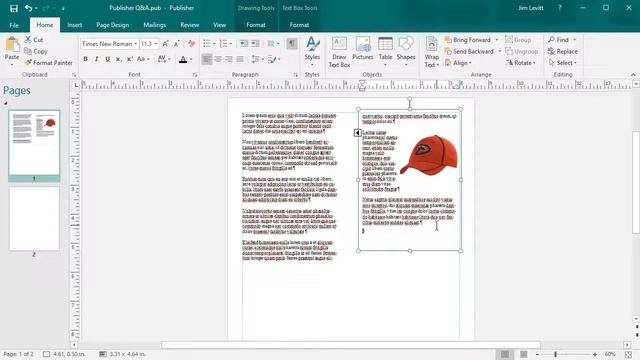Open the Shapes gallery
This screenshot has height=360, width=640.
click(x=406, y=52)
